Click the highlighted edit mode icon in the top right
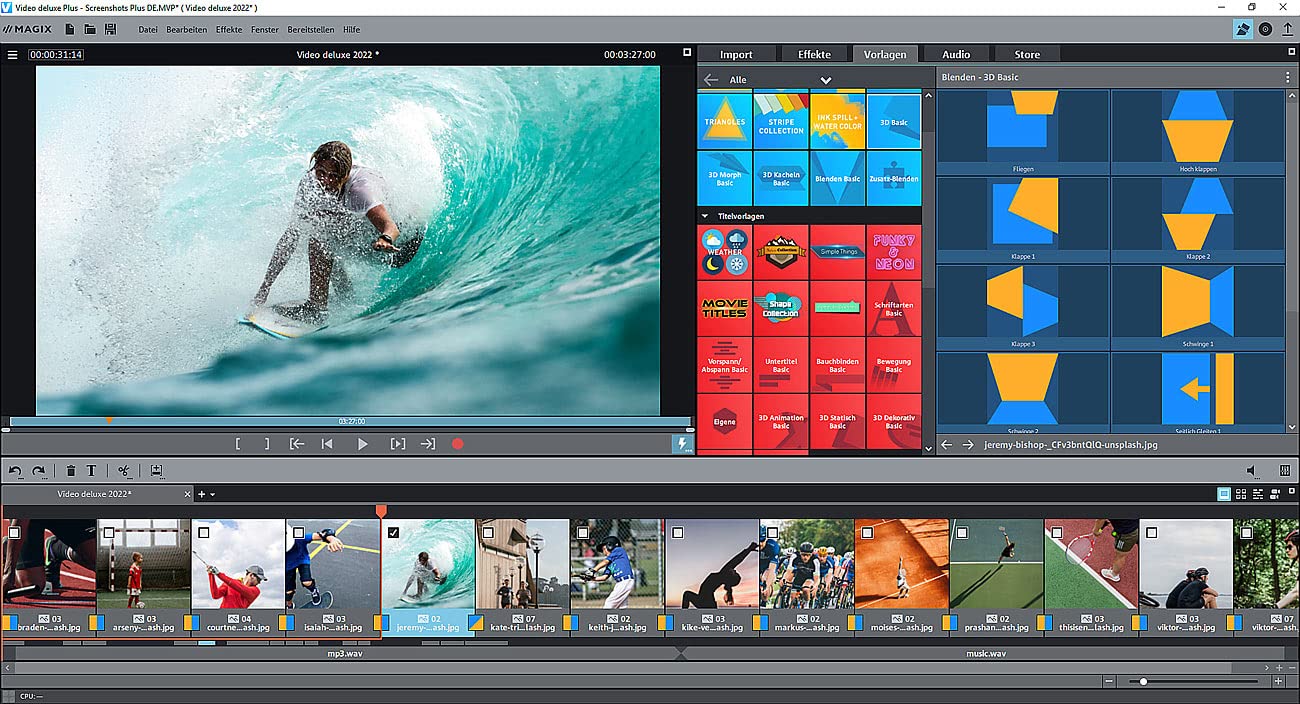 coord(1242,29)
